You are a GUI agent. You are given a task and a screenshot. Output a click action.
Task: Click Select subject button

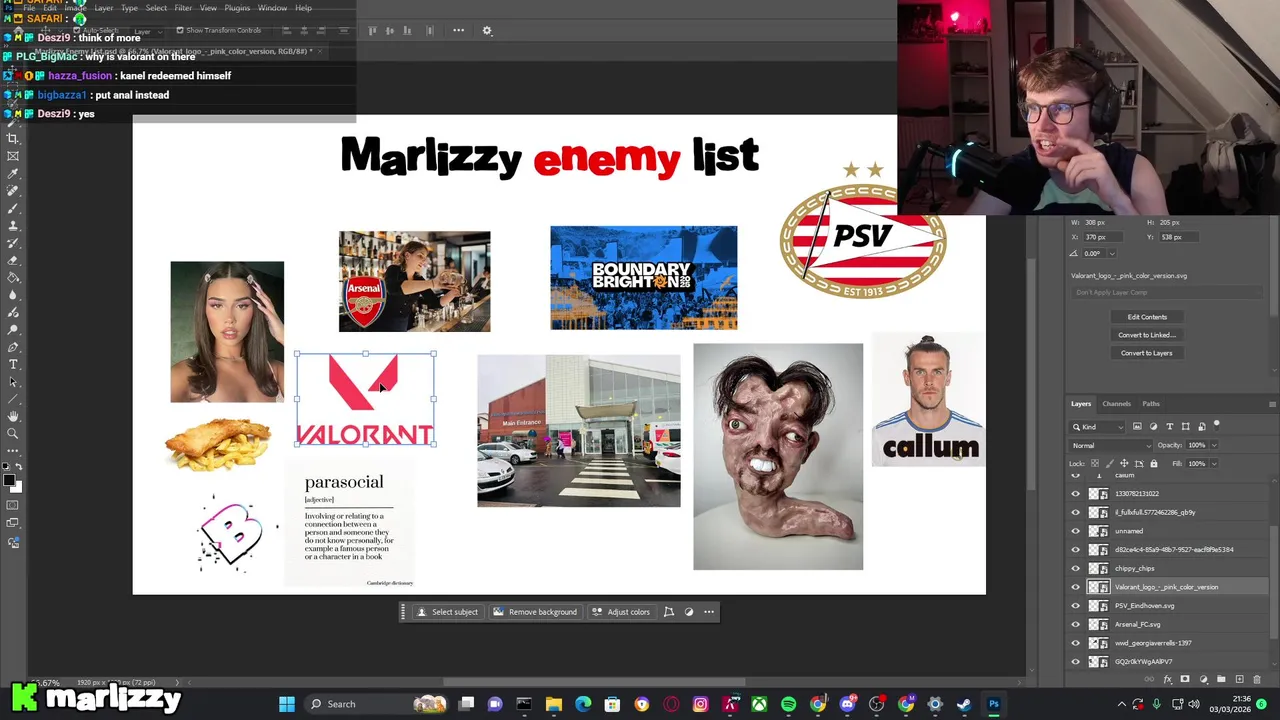pyautogui.click(x=447, y=612)
